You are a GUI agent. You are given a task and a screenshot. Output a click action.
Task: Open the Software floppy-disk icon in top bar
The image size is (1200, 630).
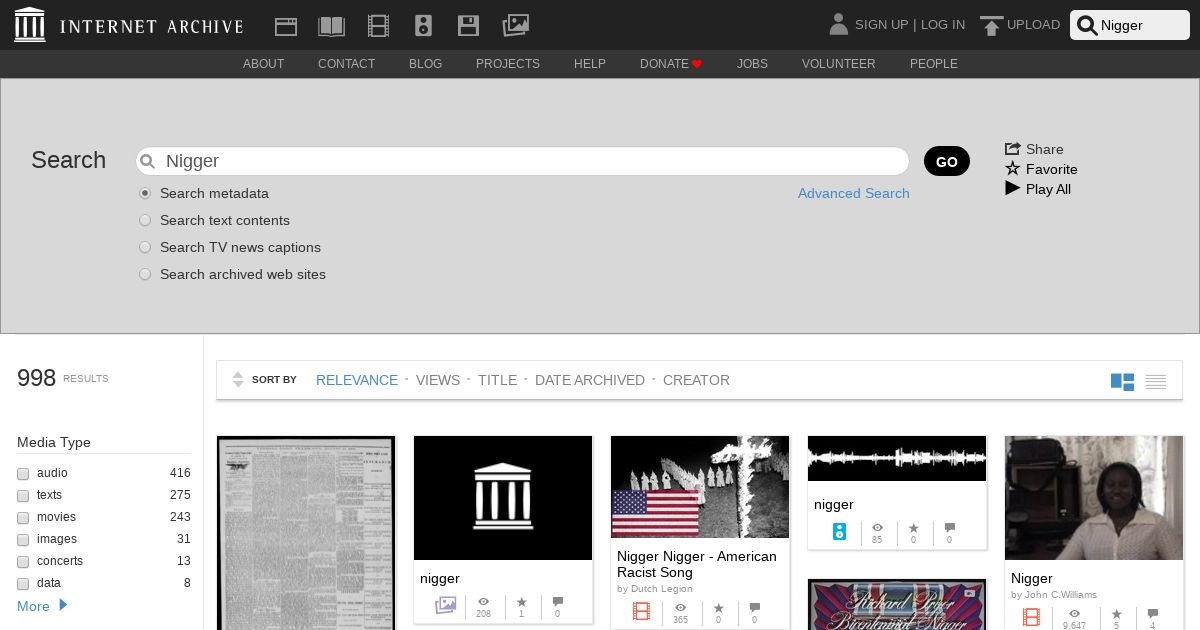tap(468, 26)
